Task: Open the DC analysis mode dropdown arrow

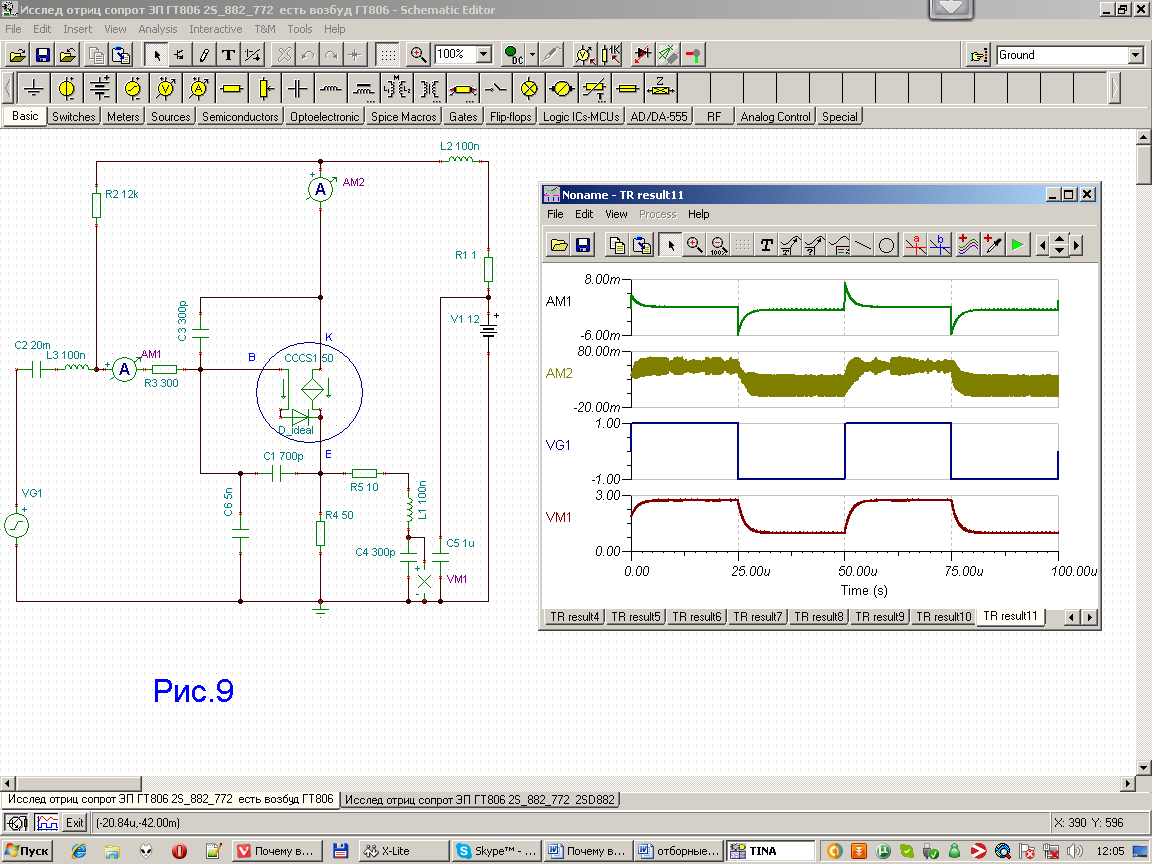Action: [x=532, y=55]
